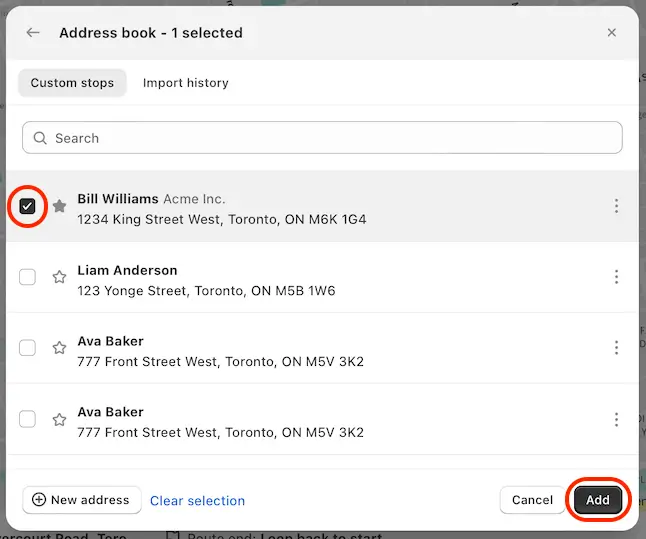646x539 pixels.
Task: Unfavorite Bill Williams with the filled star
Action: click(59, 206)
